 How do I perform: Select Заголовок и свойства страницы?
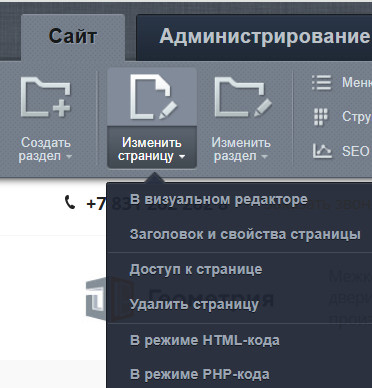click(x=245, y=234)
